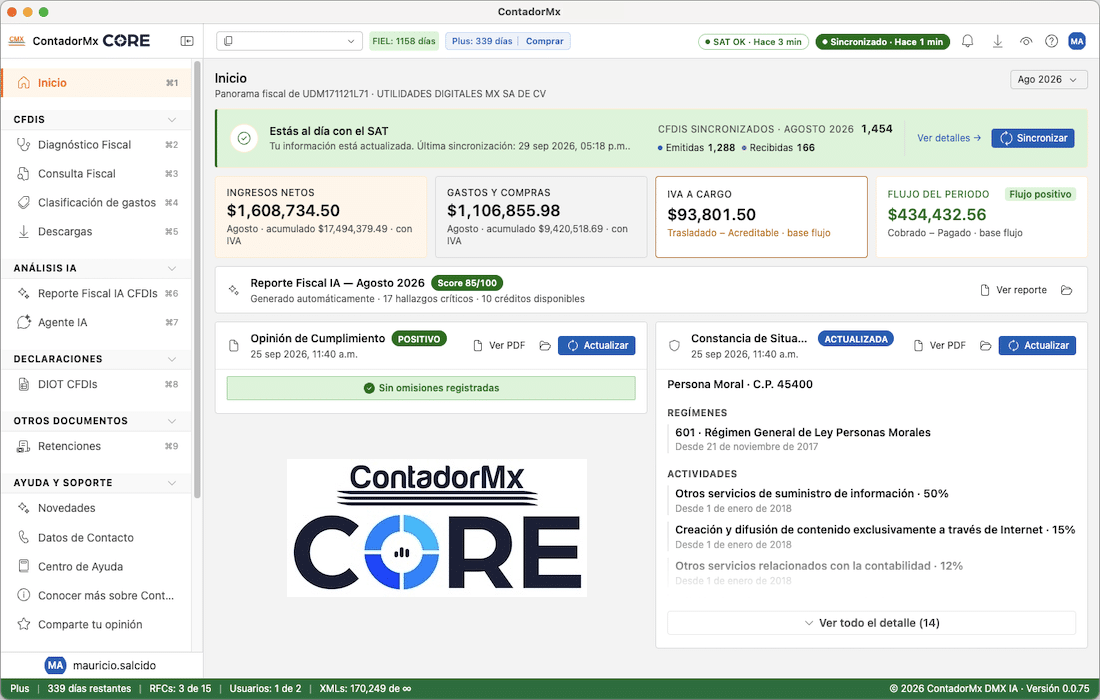Click the Score 85/100 badge
Screen dimensions: 1100x700
[x=467, y=283]
